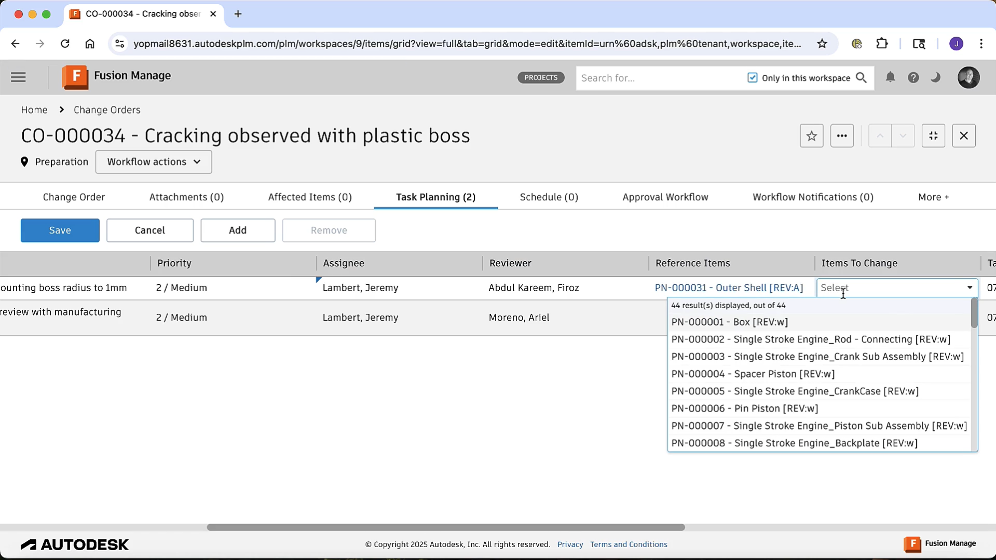Open Workflow Notifications (0) tab
Screen dimensions: 996x560
(812, 197)
